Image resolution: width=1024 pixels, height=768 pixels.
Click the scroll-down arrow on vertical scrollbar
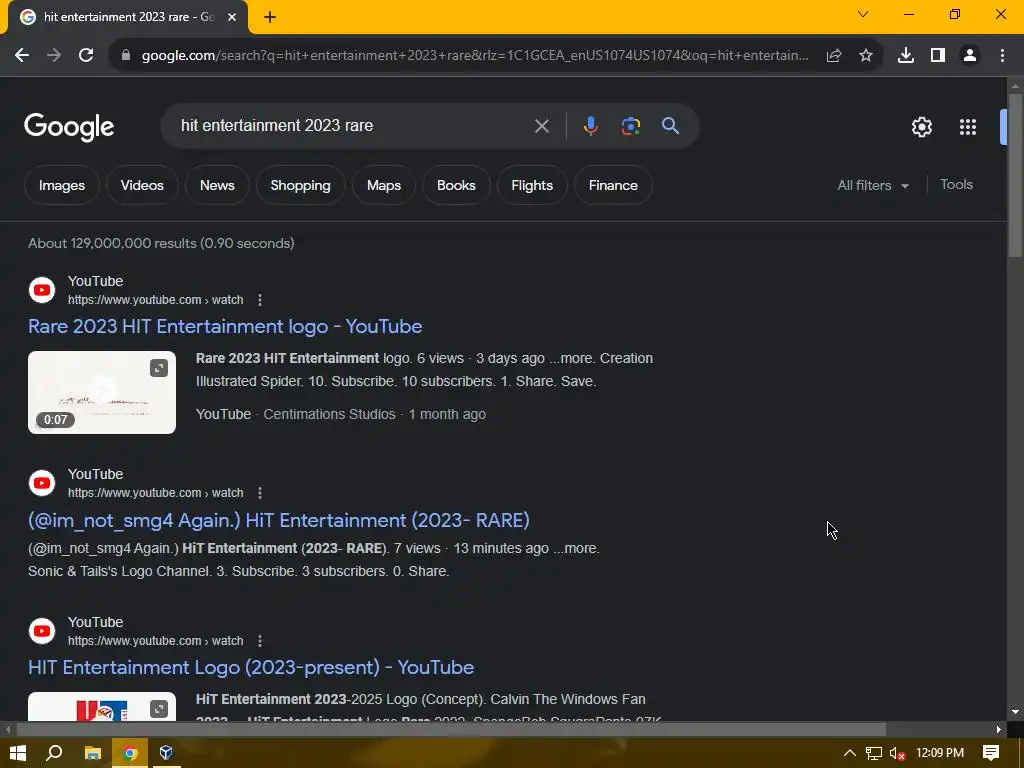point(1015,712)
